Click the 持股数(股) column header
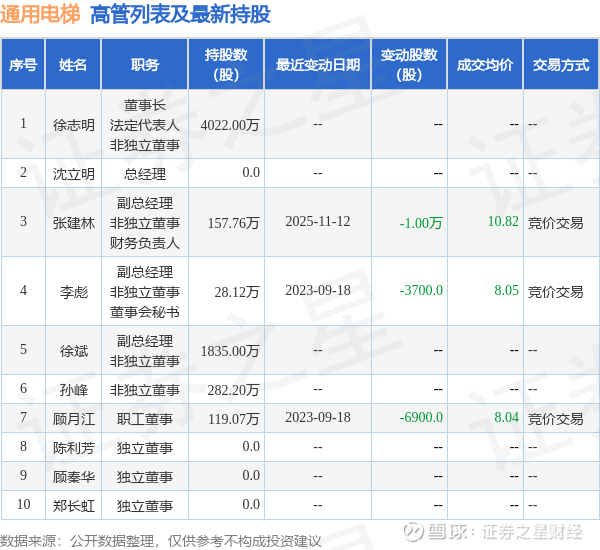 pyautogui.click(x=226, y=64)
